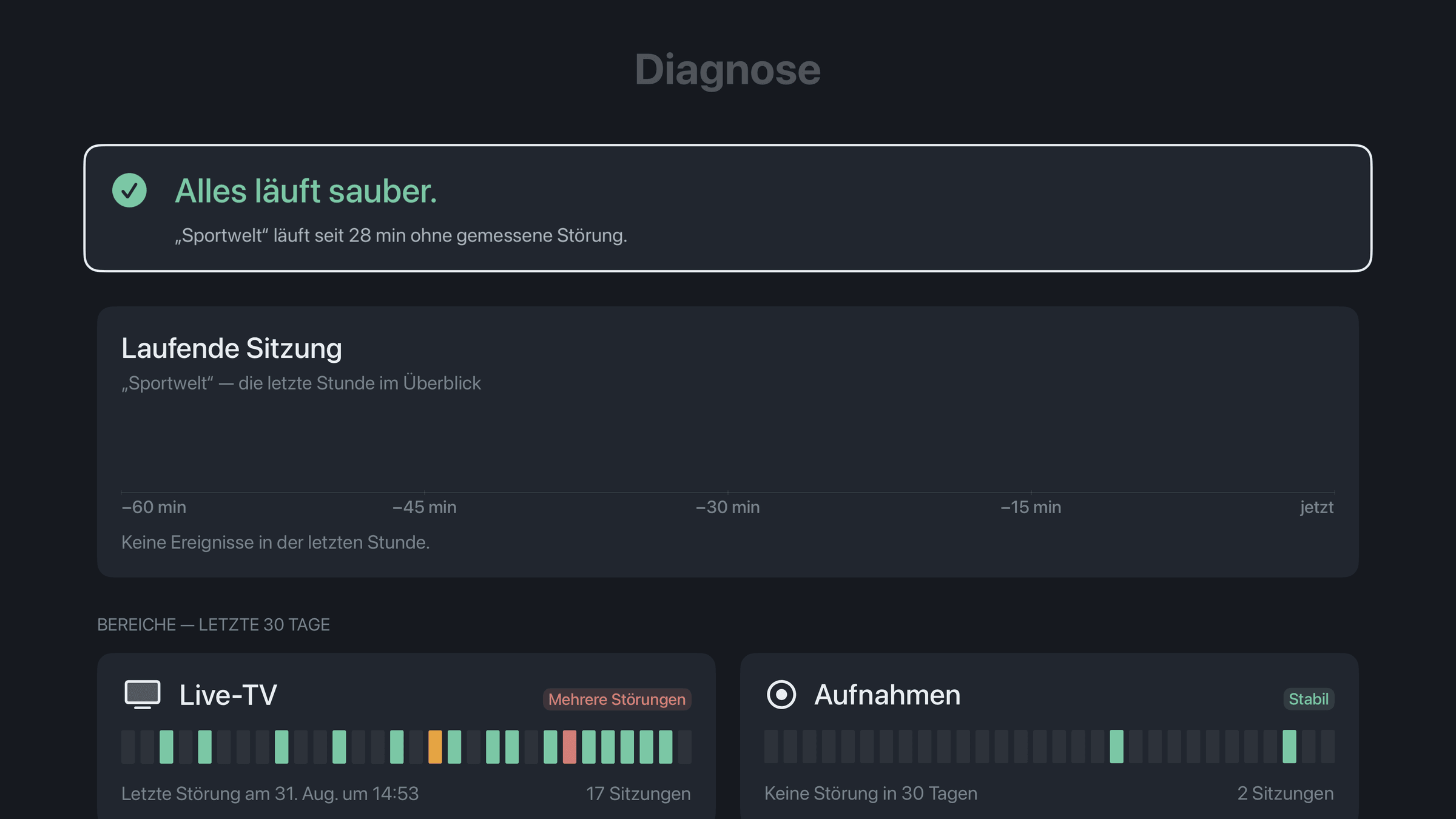The height and width of the screenshot is (819, 1456).
Task: Click the '–30 min' timeline label
Action: tap(728, 507)
